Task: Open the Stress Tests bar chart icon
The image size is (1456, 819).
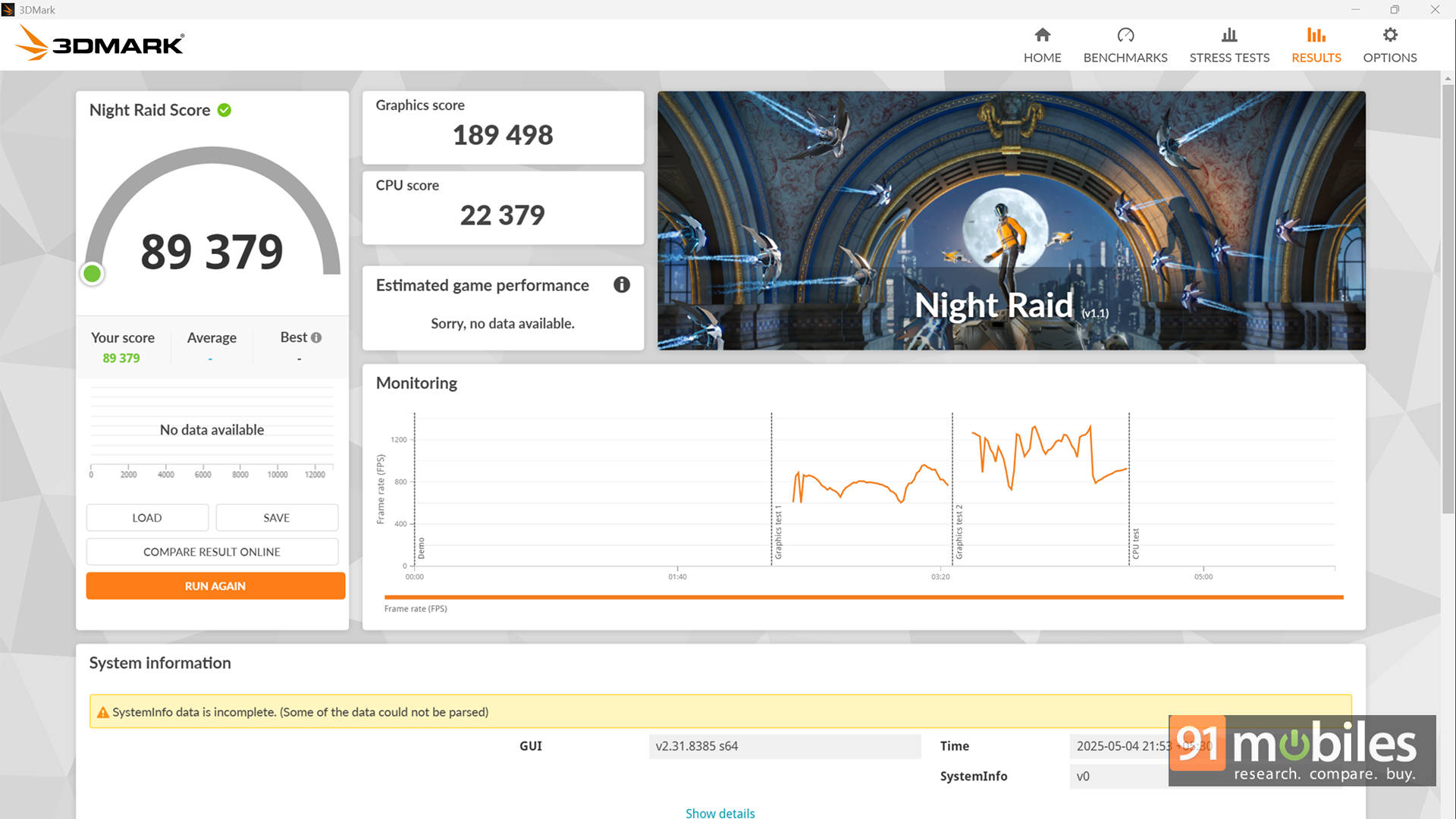Action: point(1229,35)
